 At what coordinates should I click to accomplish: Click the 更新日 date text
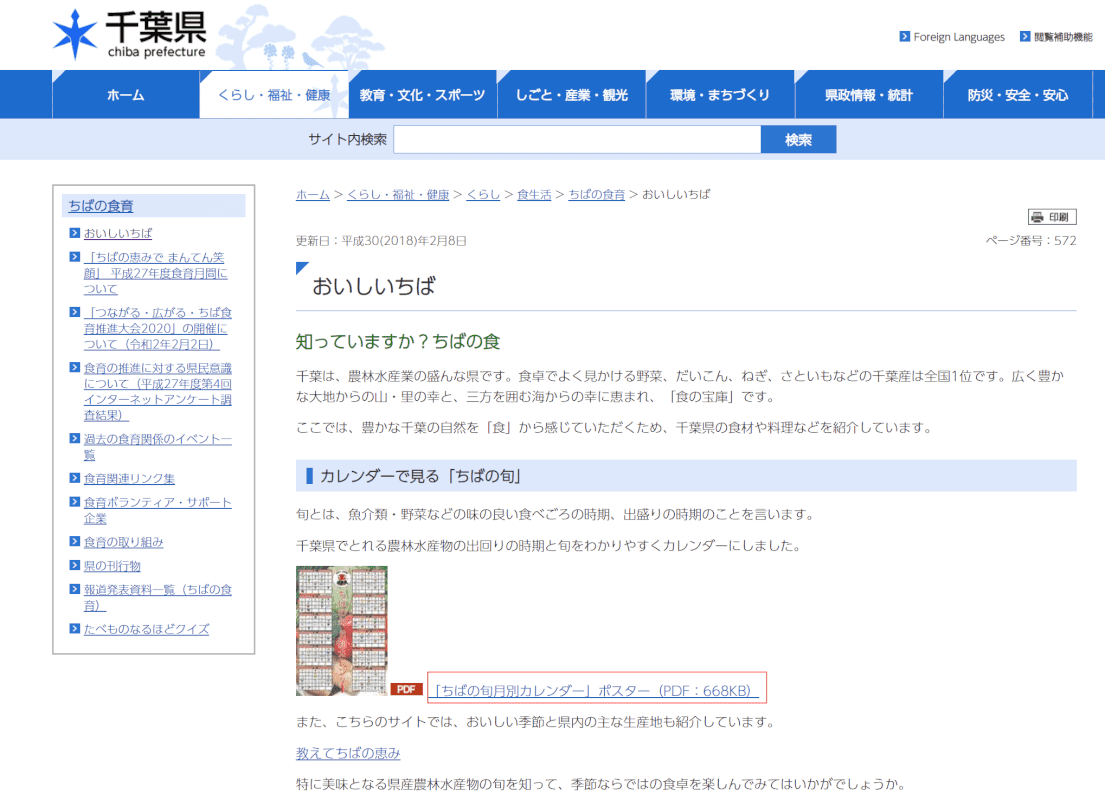pos(381,240)
